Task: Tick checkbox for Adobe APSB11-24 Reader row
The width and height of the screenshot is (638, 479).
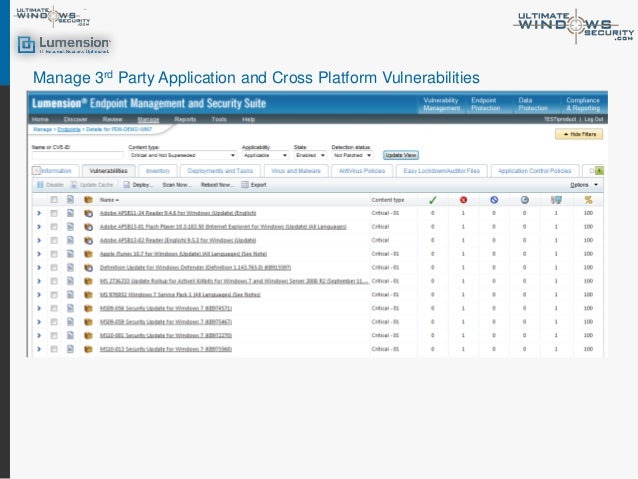Action: pyautogui.click(x=54, y=213)
